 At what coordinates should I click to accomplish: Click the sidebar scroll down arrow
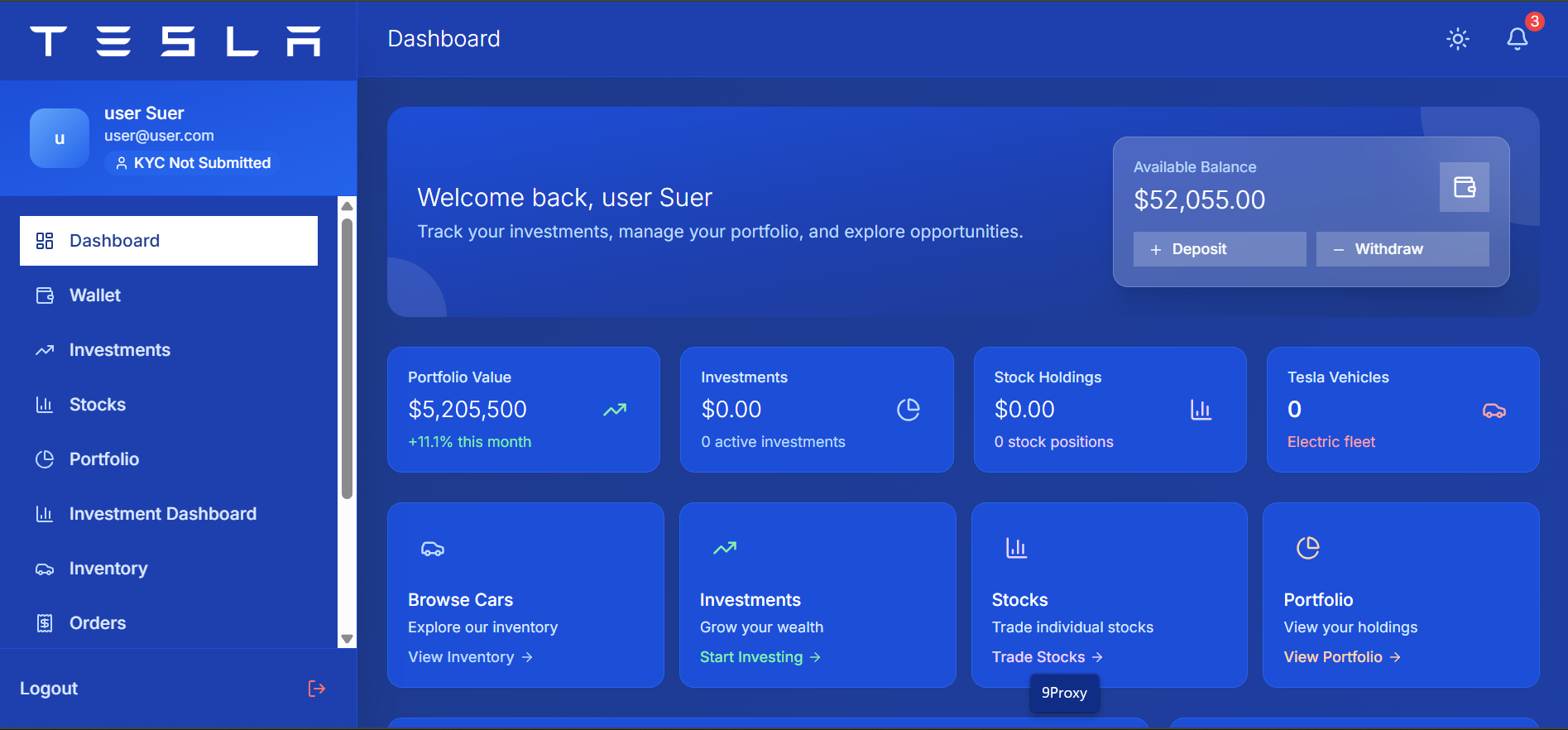(348, 639)
